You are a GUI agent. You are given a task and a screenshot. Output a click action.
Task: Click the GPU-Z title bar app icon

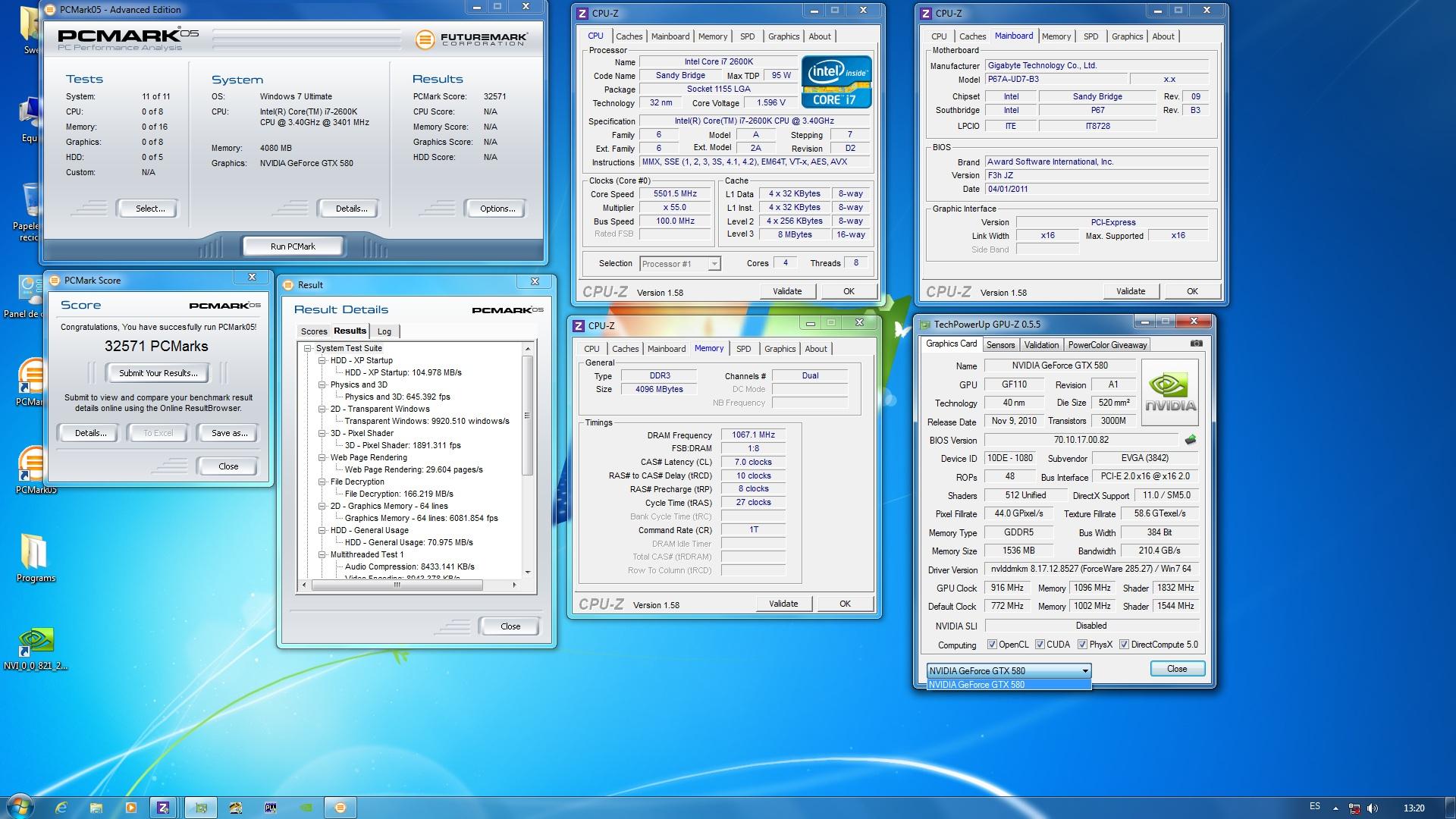click(924, 325)
